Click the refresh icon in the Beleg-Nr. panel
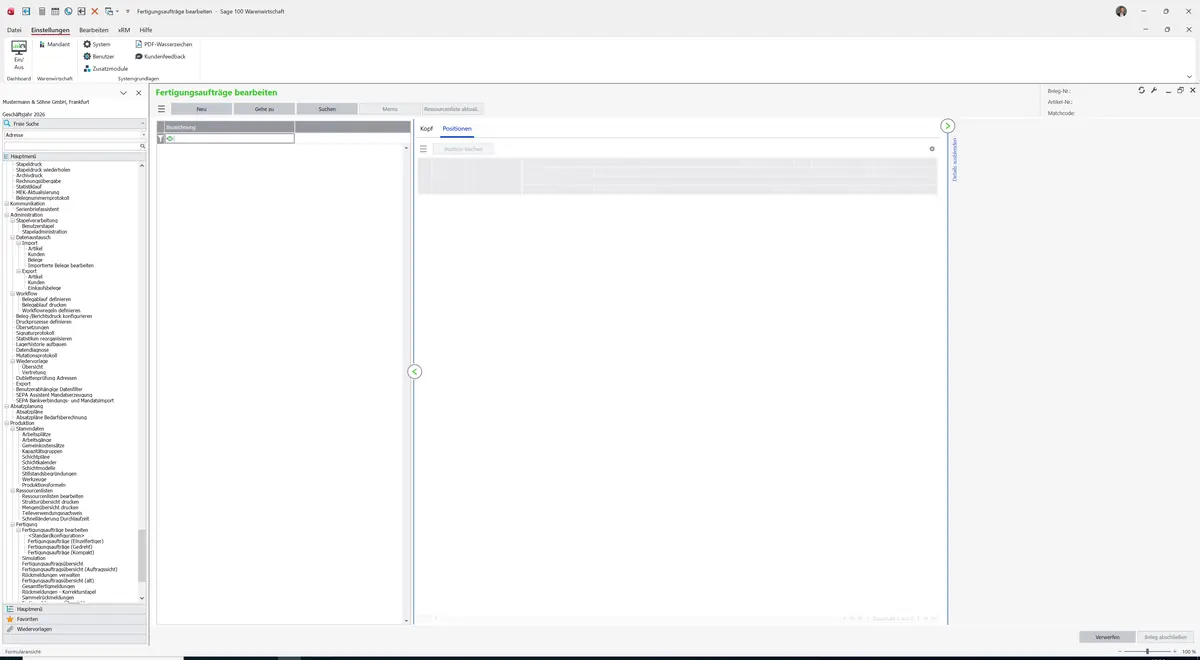 [1141, 90]
